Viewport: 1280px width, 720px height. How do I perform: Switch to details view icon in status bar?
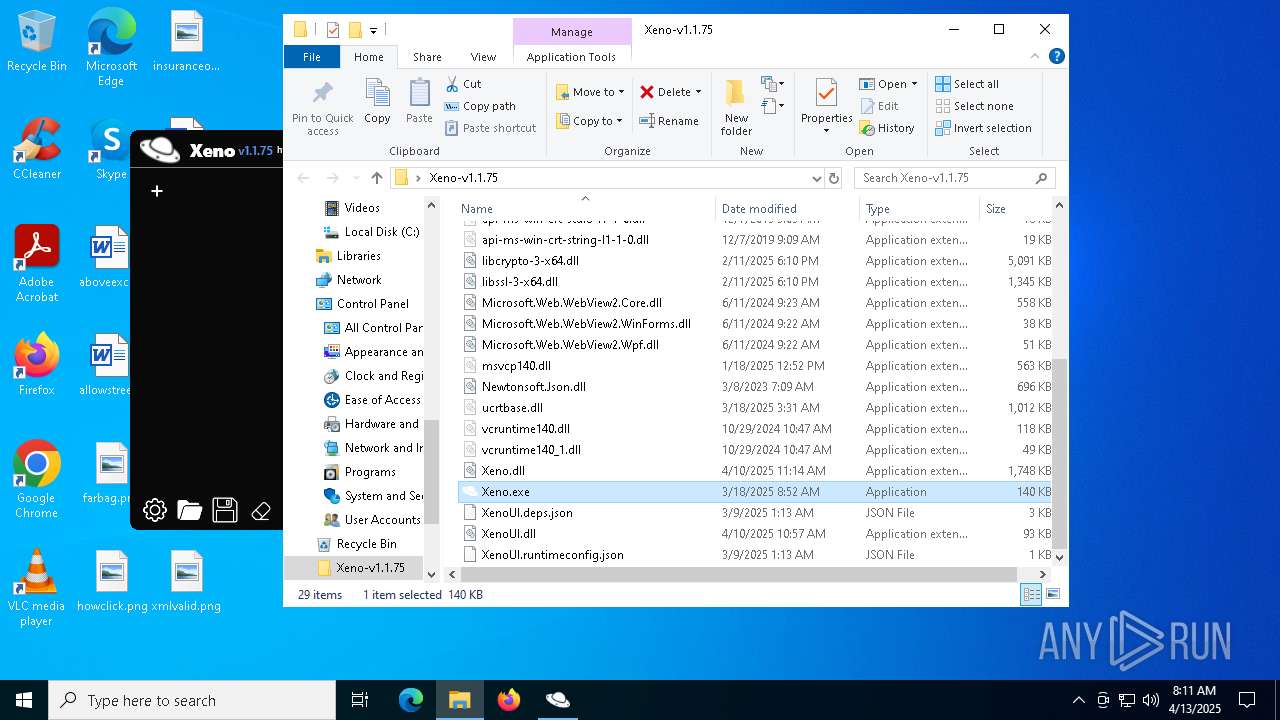1031,595
